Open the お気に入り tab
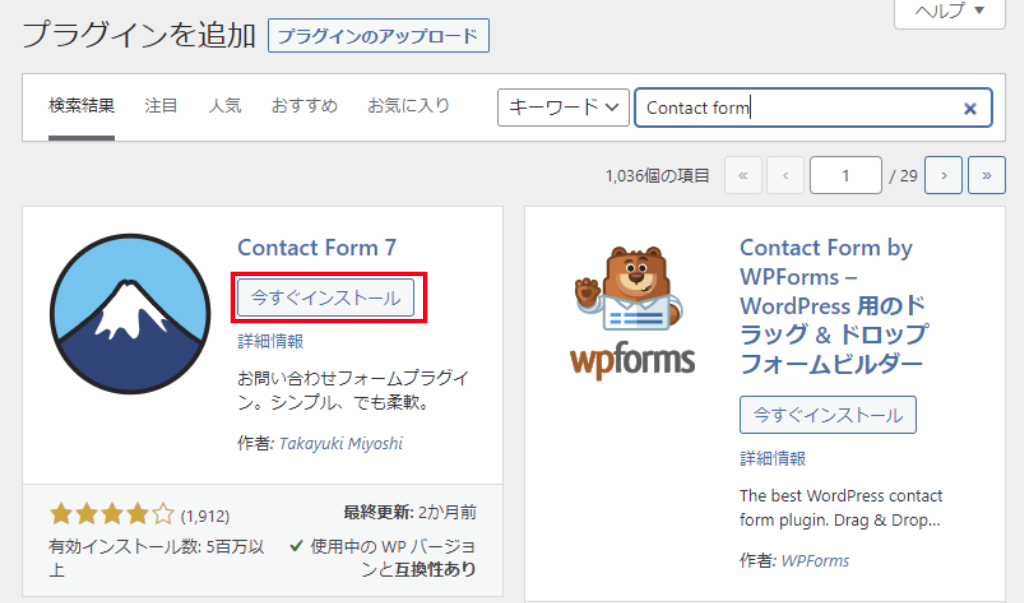This screenshot has height=603, width=1024. 409,106
